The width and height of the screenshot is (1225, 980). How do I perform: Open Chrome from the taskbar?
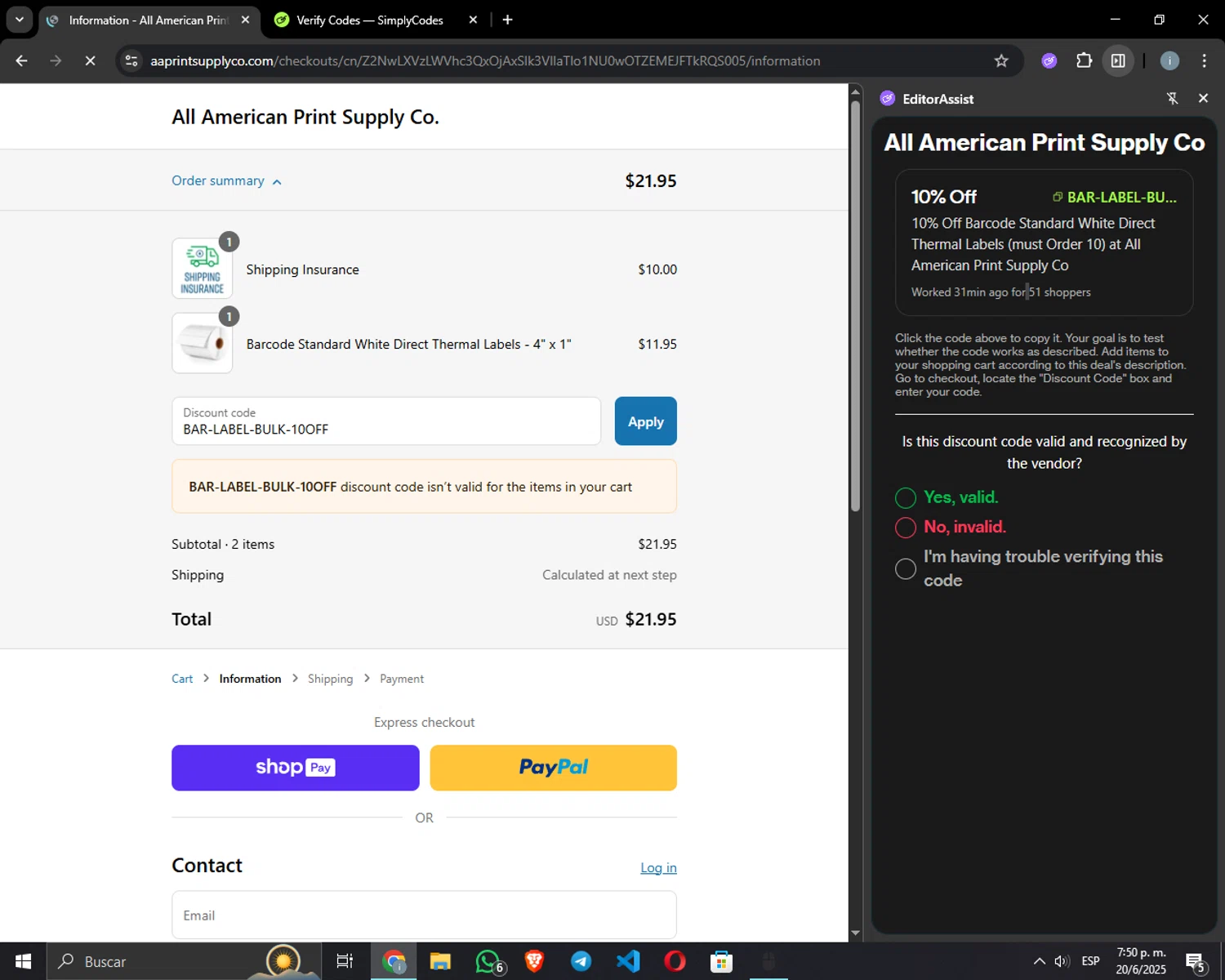click(394, 961)
